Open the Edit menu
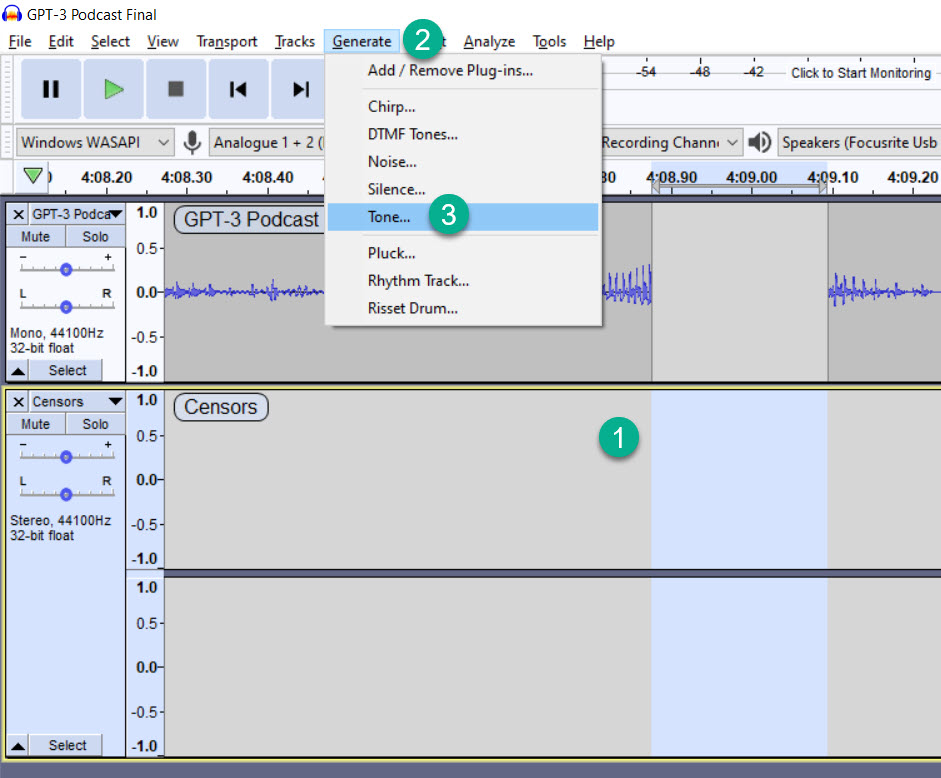Viewport: 941px width, 778px height. 61,41
